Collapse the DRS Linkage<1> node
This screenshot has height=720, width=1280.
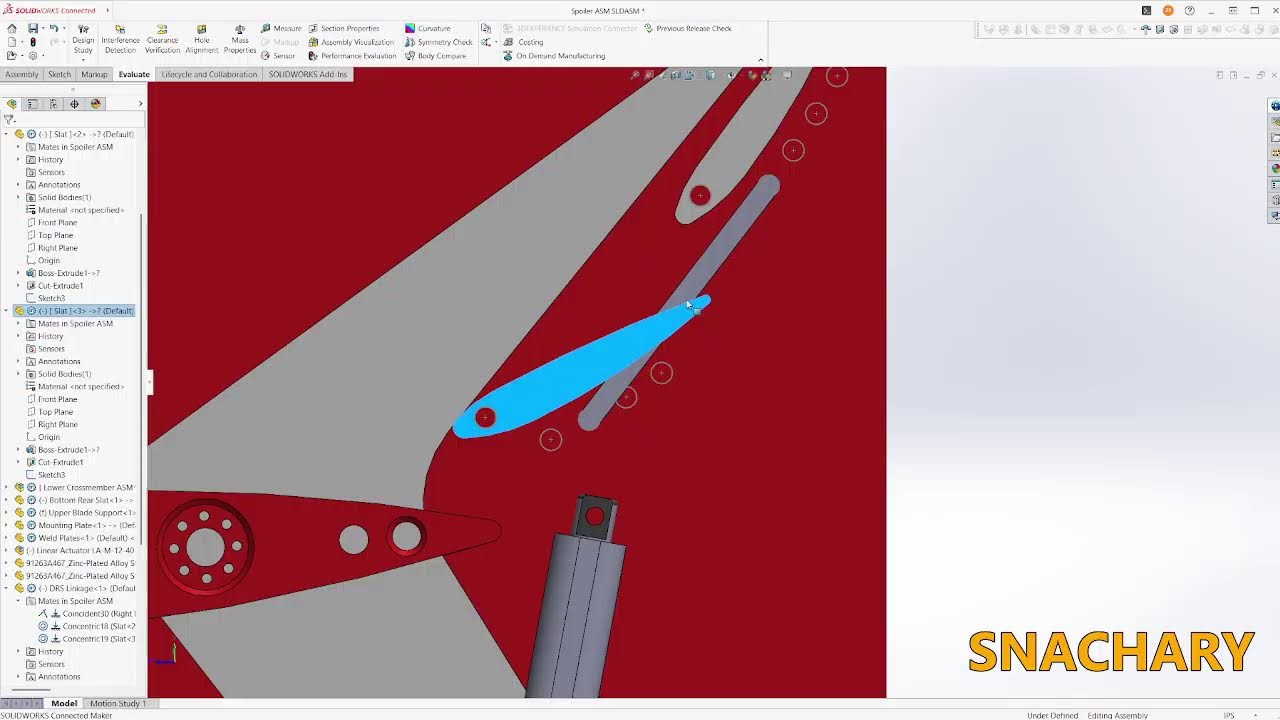7,588
